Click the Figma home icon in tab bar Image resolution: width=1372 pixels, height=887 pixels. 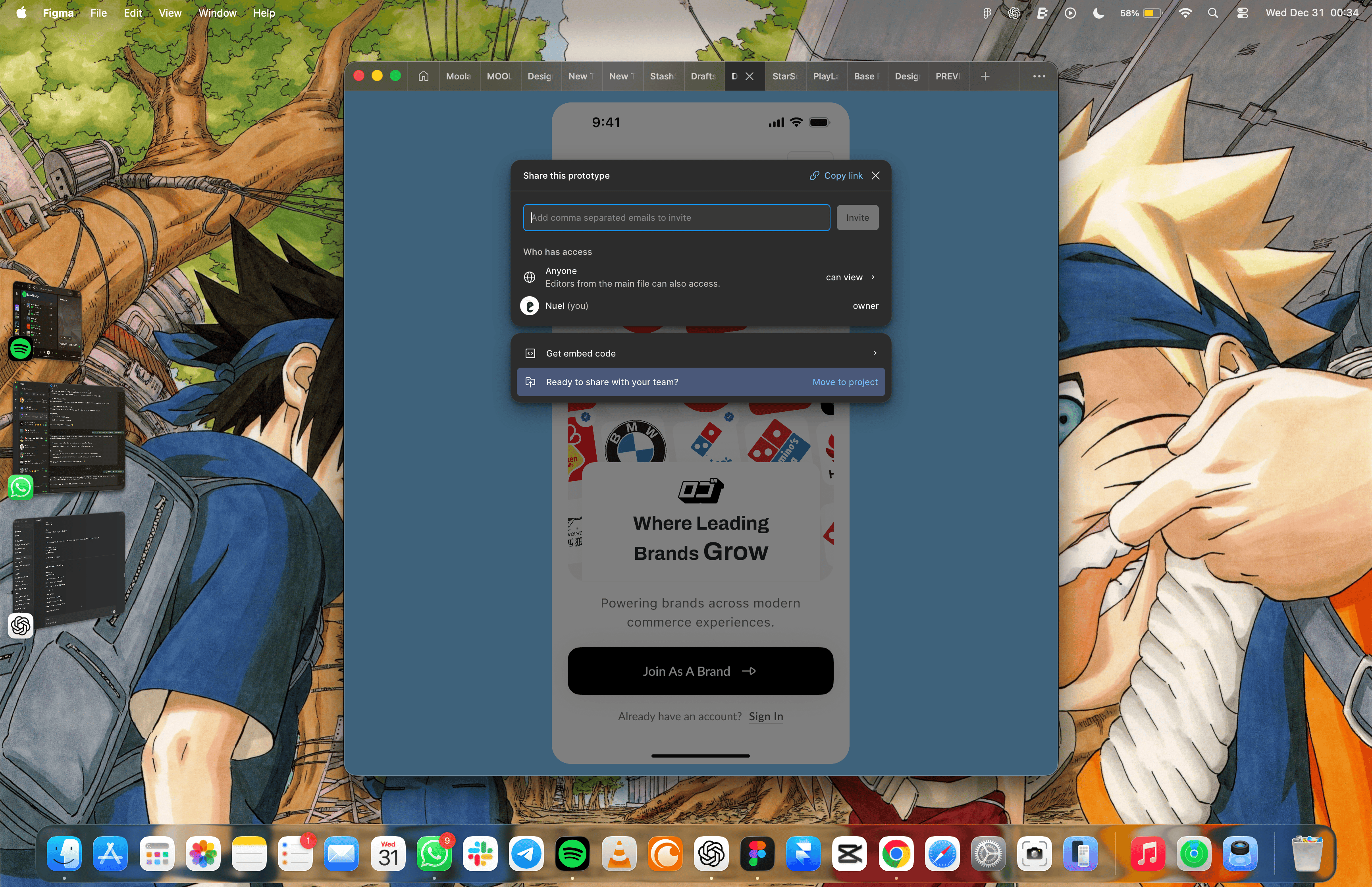(x=423, y=76)
